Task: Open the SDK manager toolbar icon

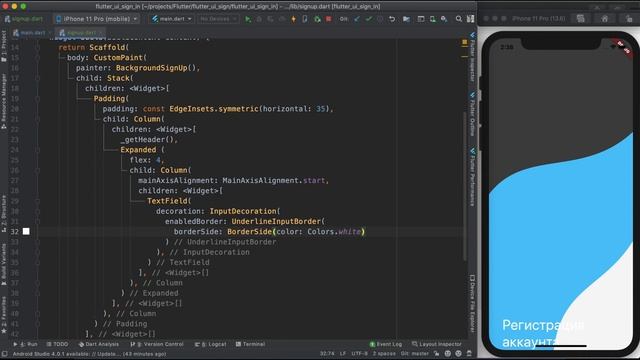Action: pyautogui.click(x=444, y=19)
